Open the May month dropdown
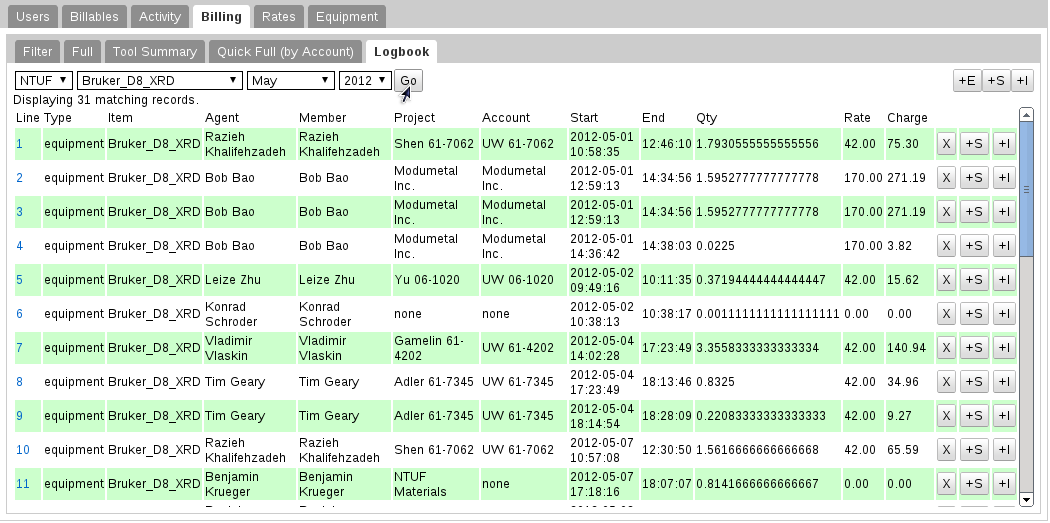The image size is (1050, 523). click(291, 80)
